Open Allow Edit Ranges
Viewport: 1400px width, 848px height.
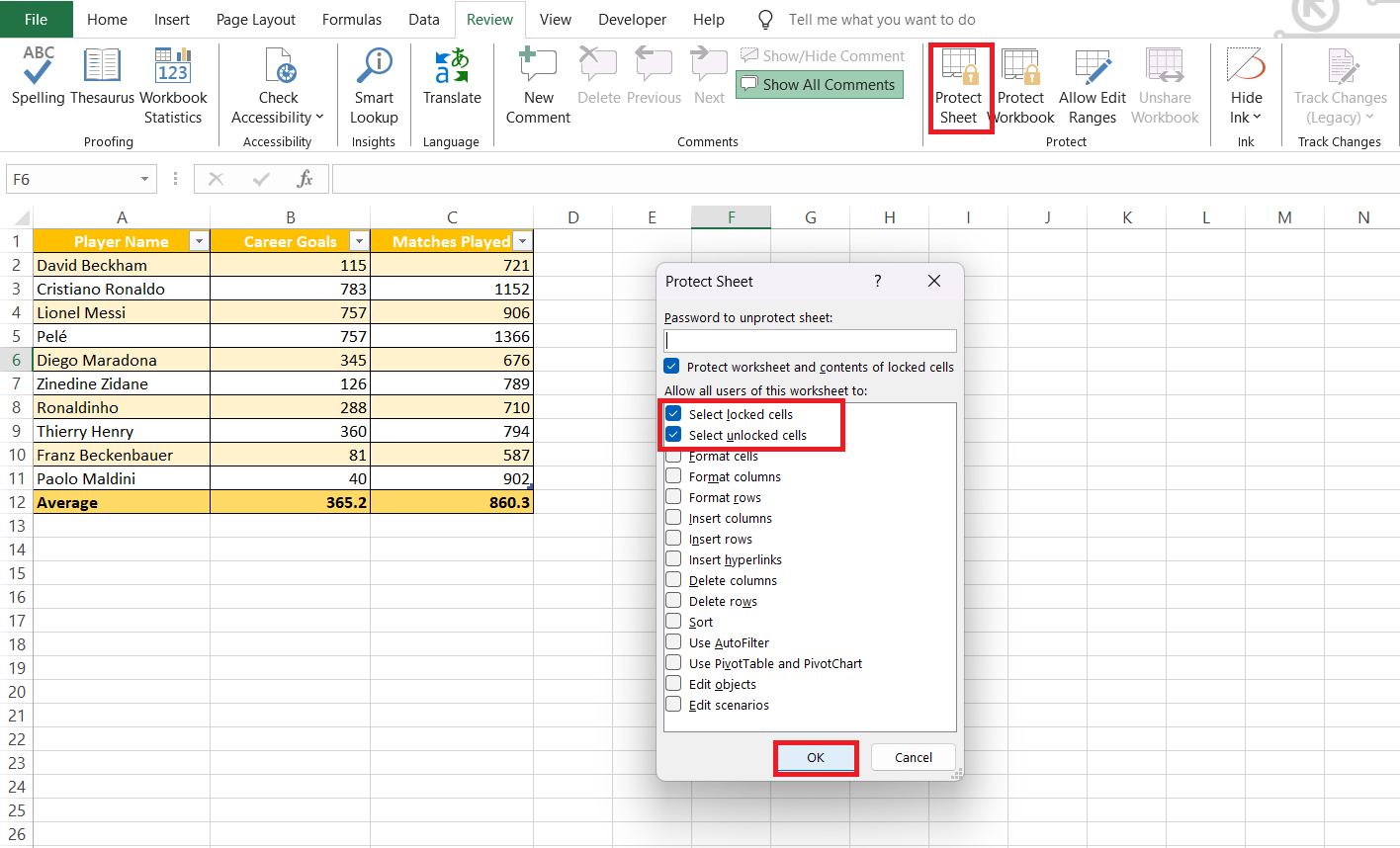click(1093, 86)
